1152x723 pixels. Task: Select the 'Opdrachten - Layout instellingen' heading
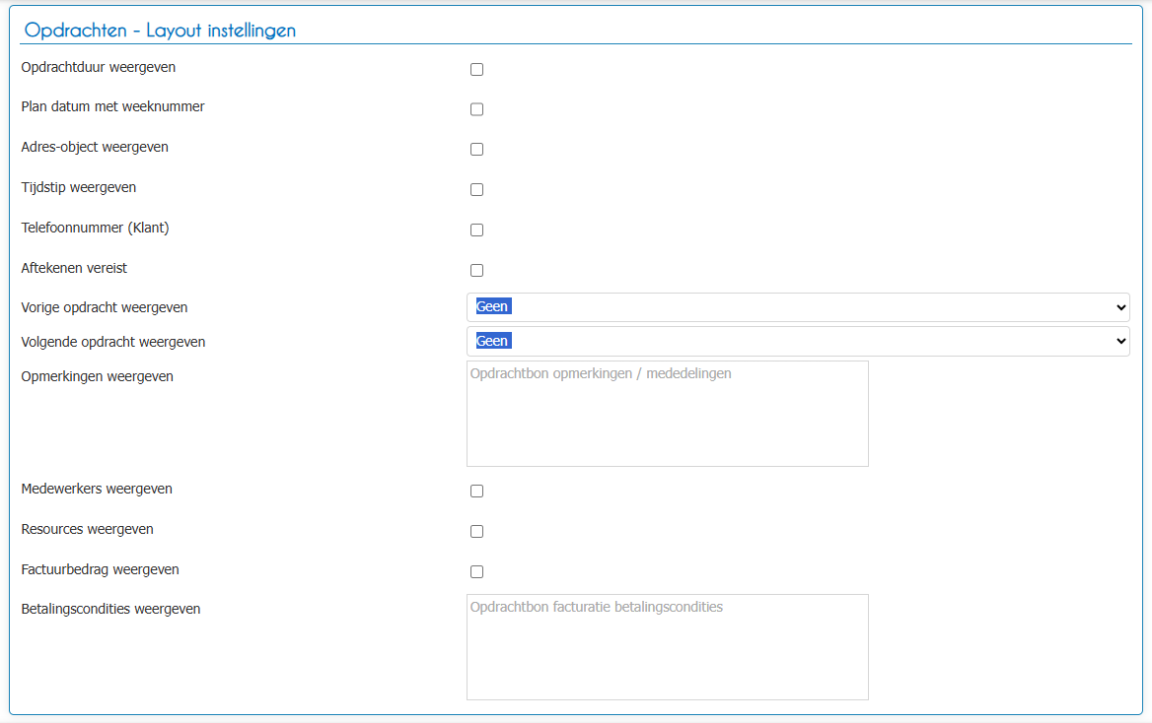point(160,30)
